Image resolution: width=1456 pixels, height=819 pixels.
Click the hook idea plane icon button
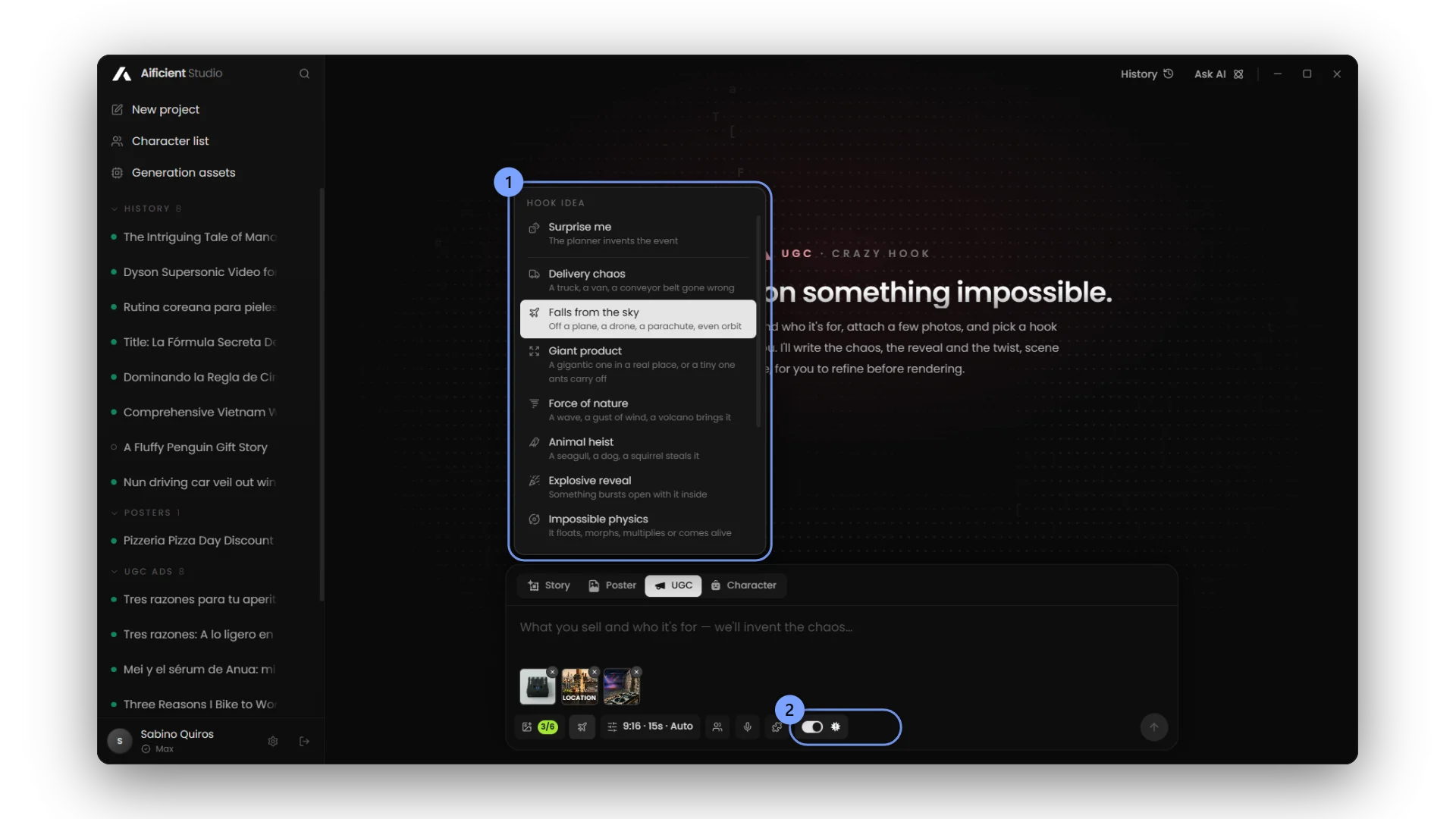[x=582, y=727]
